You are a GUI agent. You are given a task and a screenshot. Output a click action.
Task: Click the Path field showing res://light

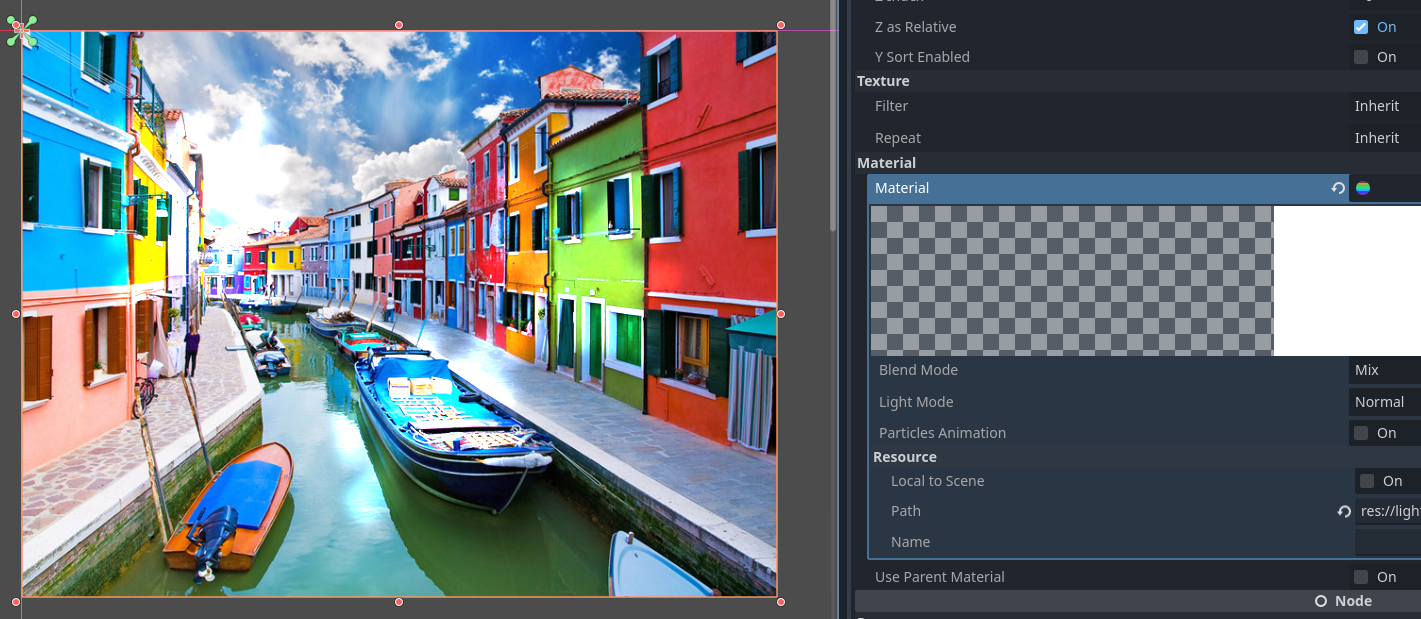[1390, 511]
